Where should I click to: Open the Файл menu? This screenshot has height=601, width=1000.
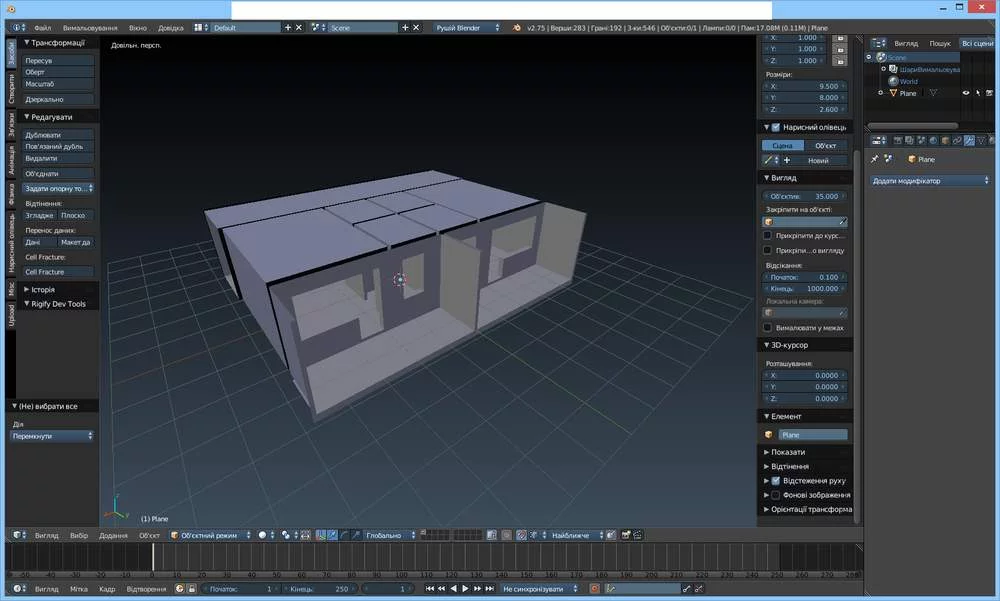click(x=42, y=28)
